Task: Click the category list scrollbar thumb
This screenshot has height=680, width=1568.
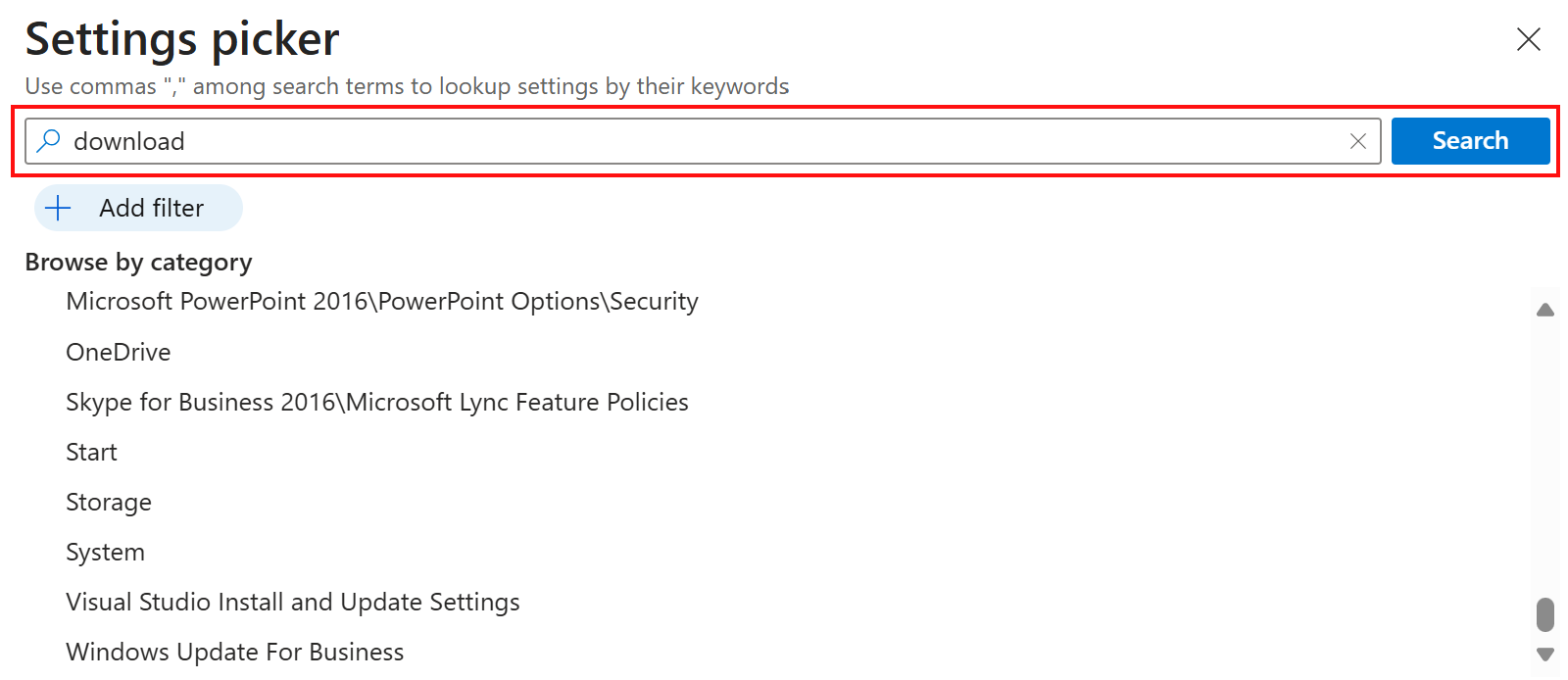Action: point(1545,615)
